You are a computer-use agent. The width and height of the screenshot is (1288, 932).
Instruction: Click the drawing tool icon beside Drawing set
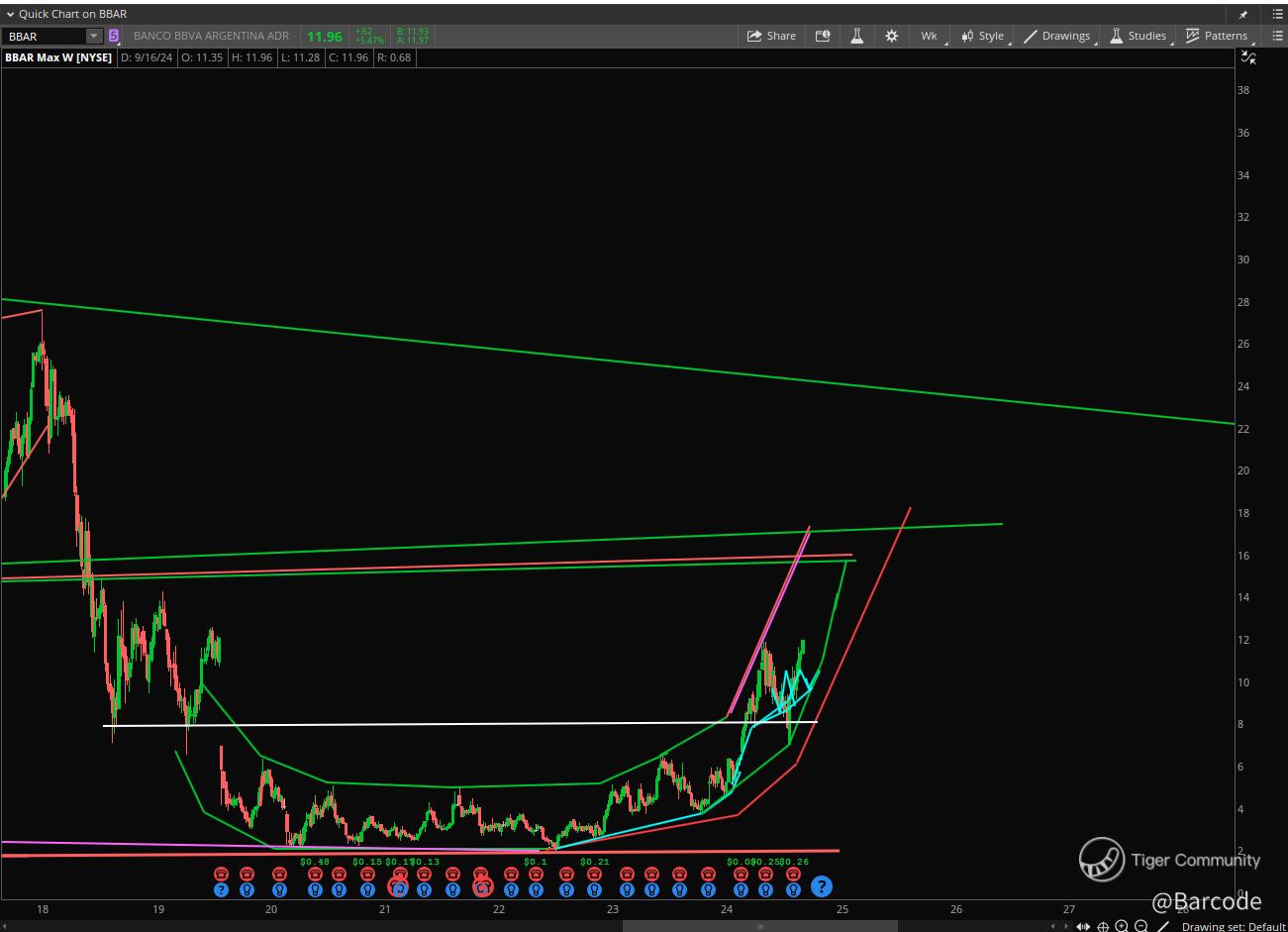click(x=1164, y=926)
